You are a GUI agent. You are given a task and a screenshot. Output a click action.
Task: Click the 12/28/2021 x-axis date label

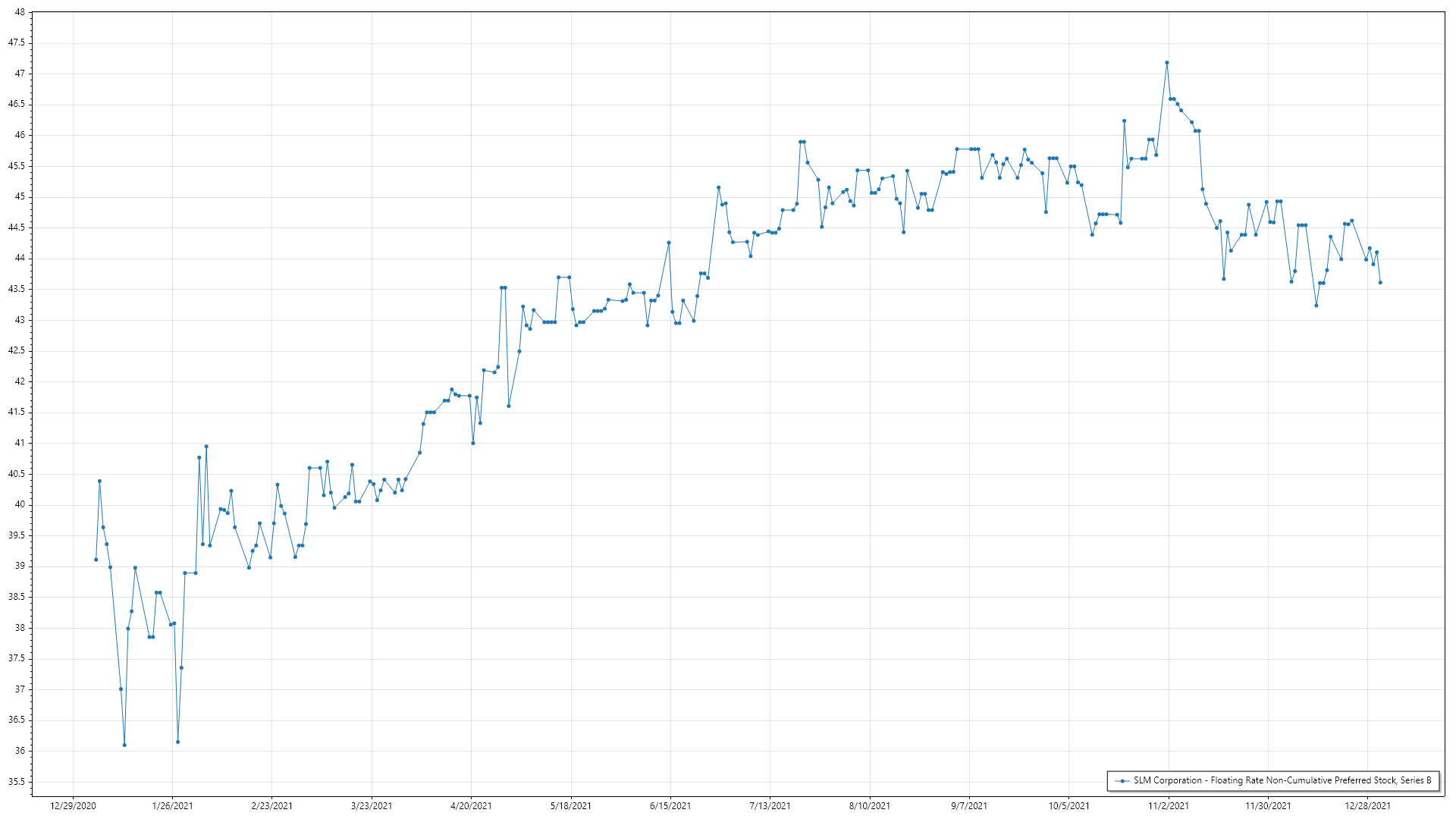[x=1367, y=806]
